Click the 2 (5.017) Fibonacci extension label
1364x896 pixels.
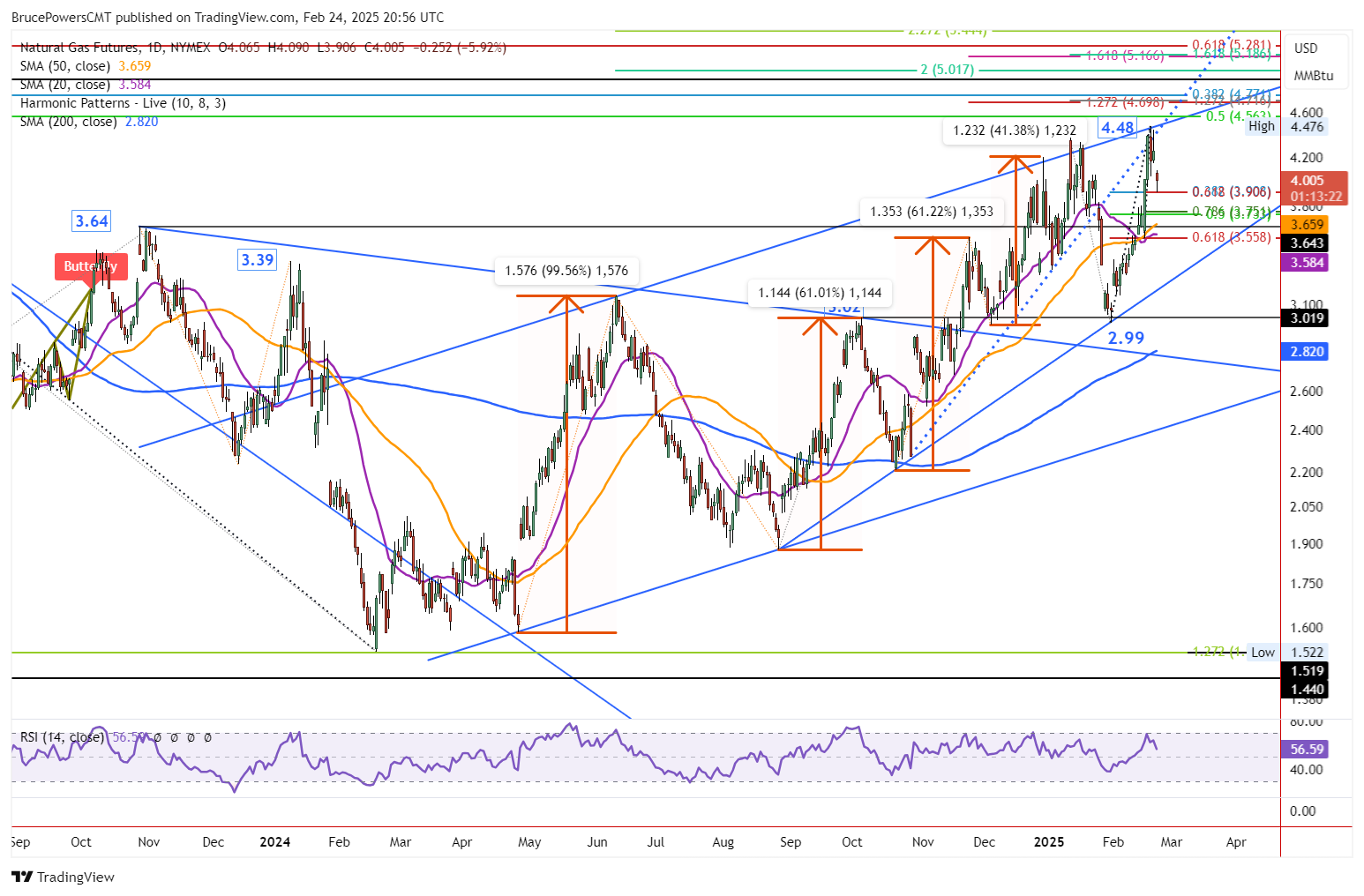click(x=947, y=70)
